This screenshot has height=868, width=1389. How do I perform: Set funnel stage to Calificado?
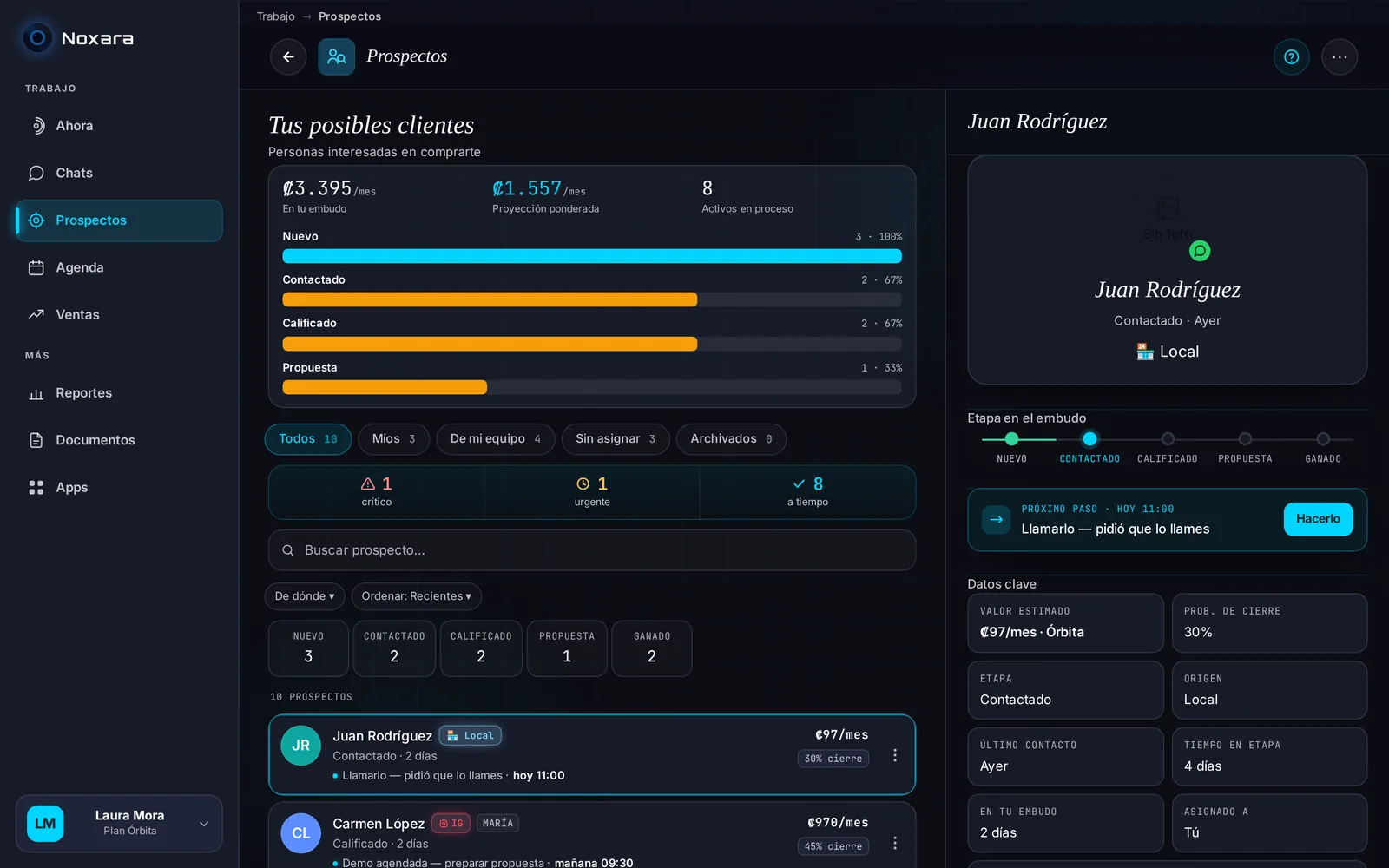pyautogui.click(x=1168, y=446)
